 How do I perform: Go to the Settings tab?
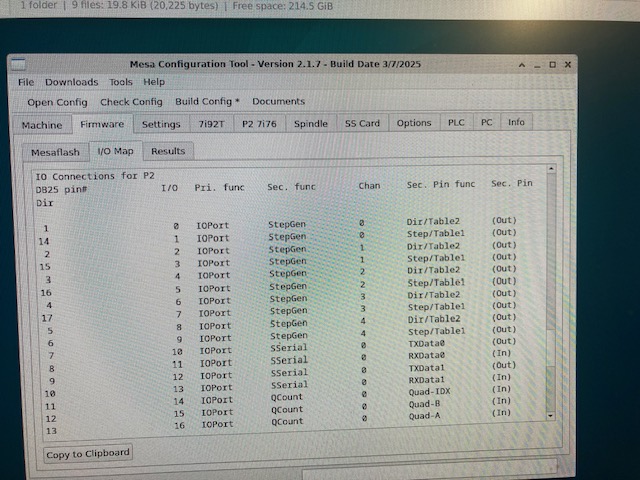(161, 124)
